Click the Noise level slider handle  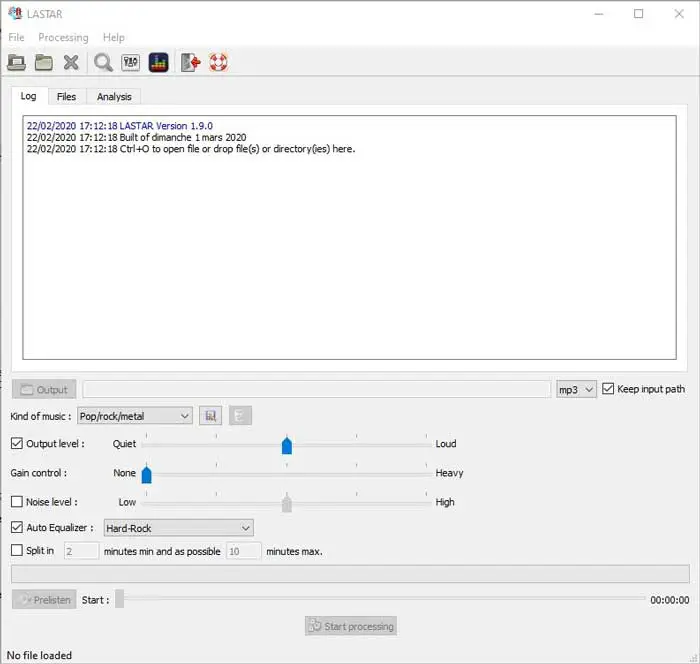point(287,504)
